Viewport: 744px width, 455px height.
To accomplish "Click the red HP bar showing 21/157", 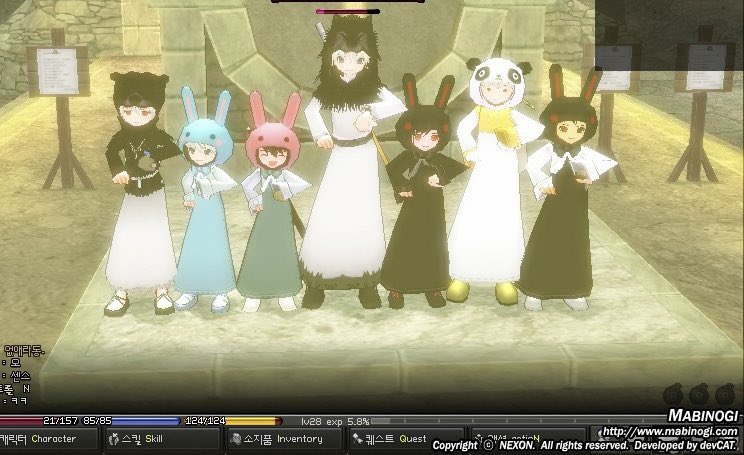I will tap(39, 421).
